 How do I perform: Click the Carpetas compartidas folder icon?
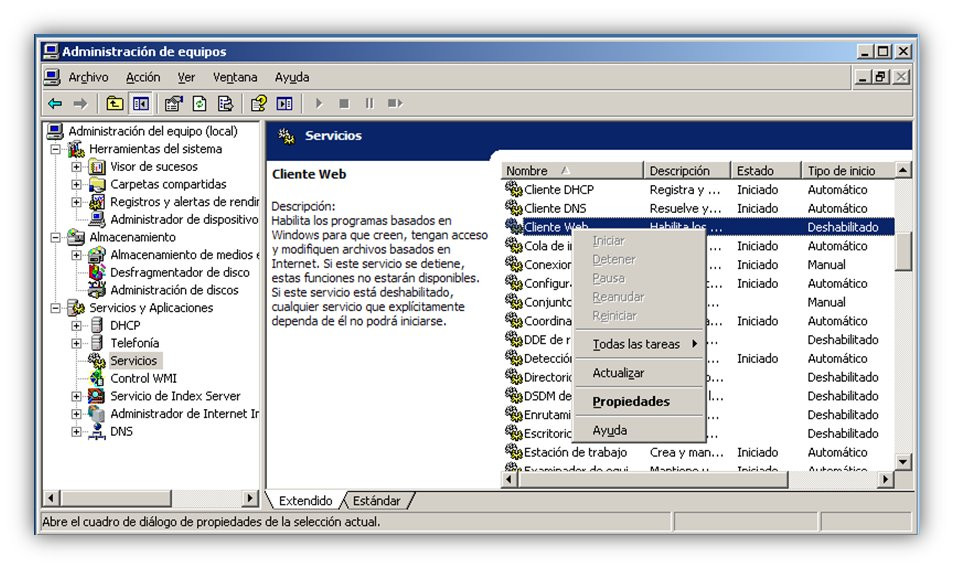pyautogui.click(x=97, y=184)
